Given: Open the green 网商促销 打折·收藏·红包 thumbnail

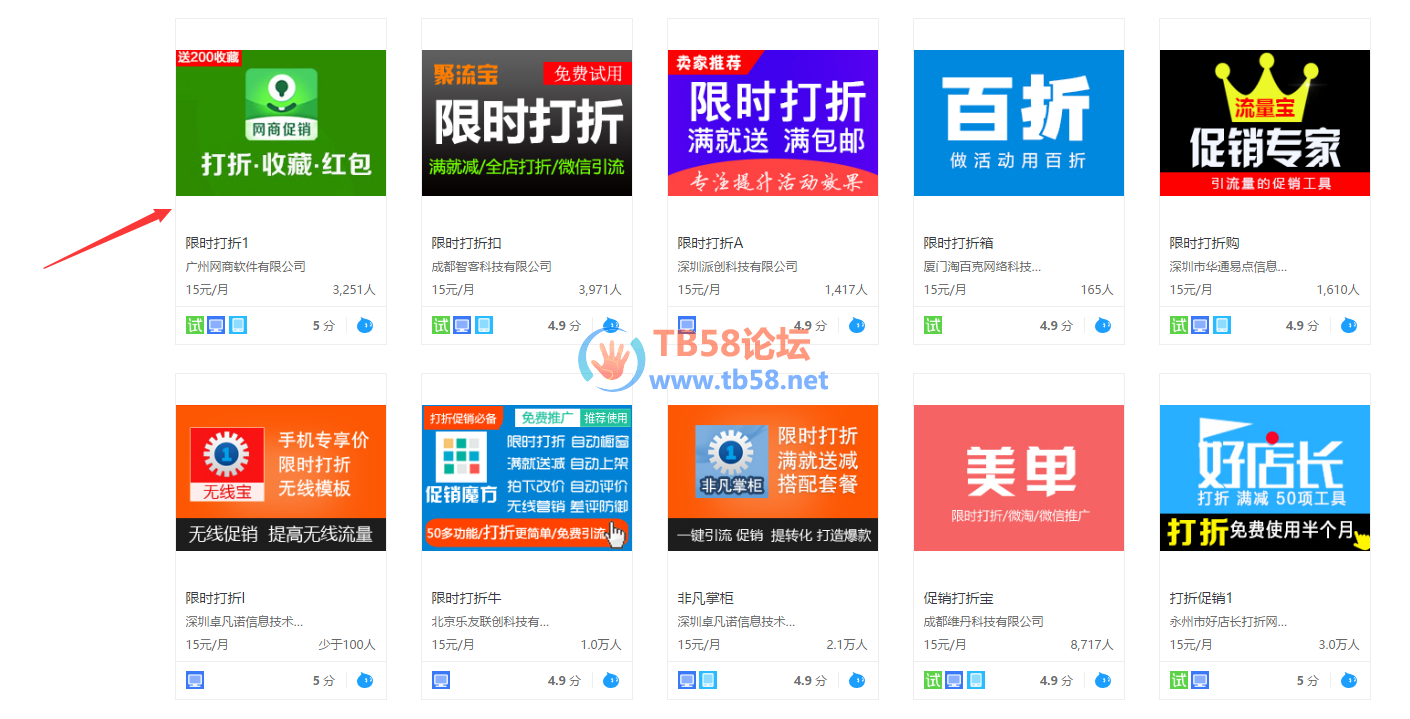Looking at the screenshot, I should point(281,123).
